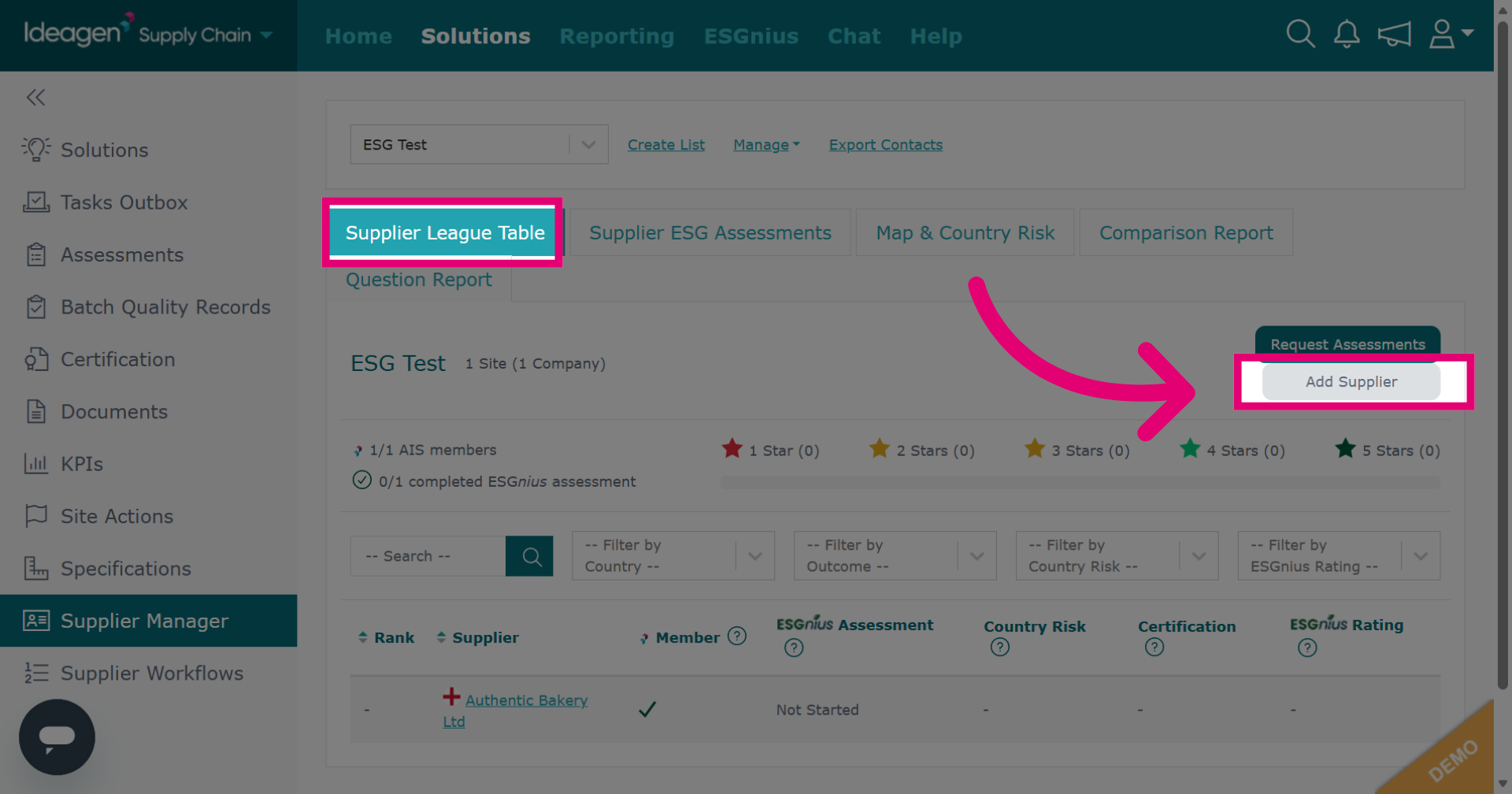Collapse the sidebar with double chevron
Viewport: 1512px width, 794px height.
pyautogui.click(x=35, y=97)
